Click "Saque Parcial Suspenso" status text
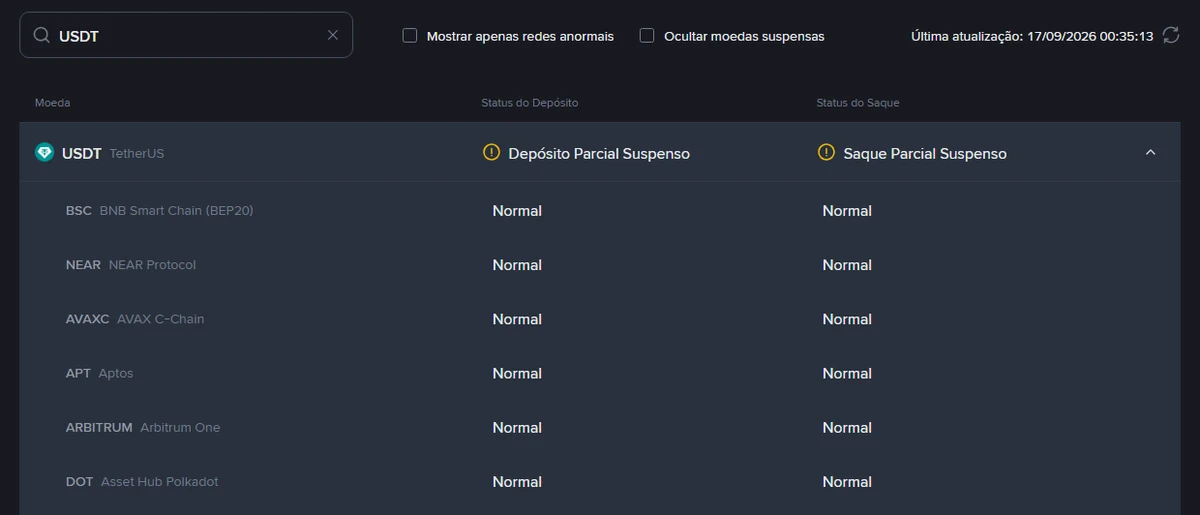 pyautogui.click(x=925, y=154)
